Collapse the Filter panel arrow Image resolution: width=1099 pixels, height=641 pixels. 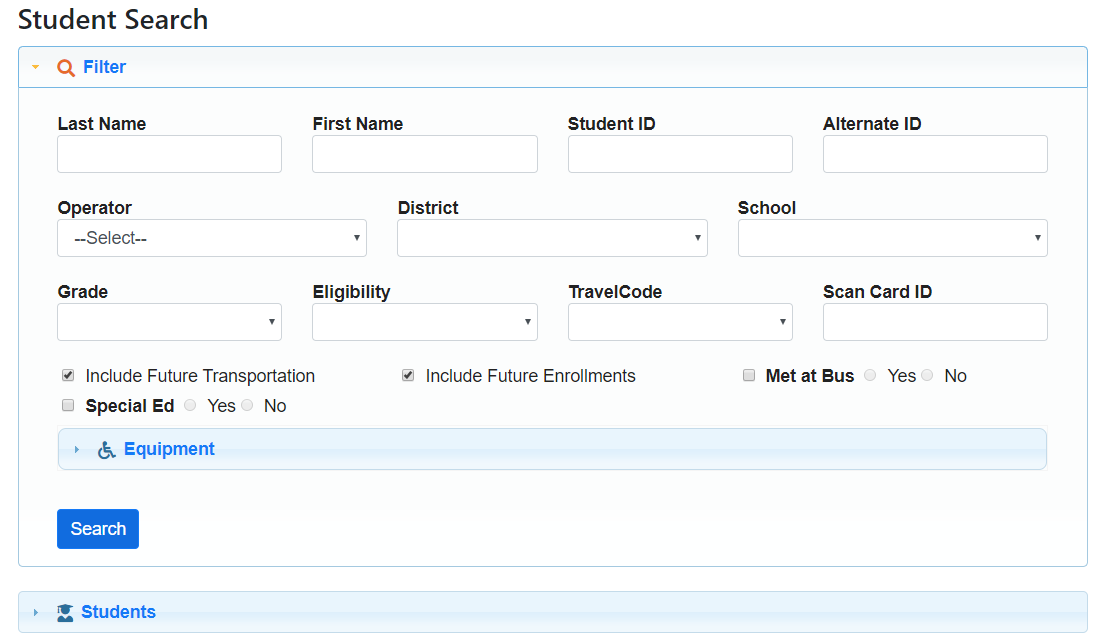pyautogui.click(x=36, y=68)
